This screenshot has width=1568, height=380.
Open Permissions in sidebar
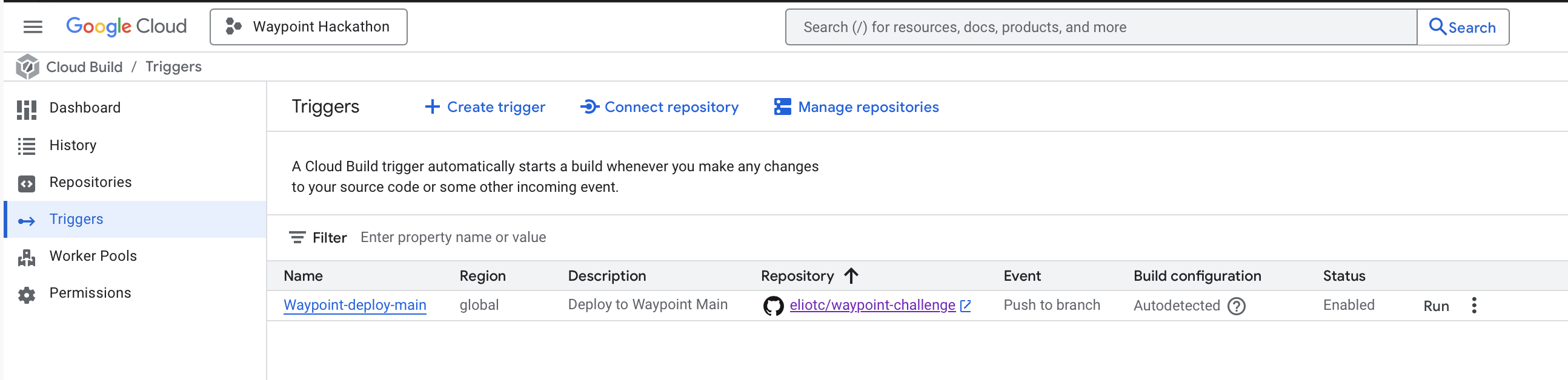(90, 293)
